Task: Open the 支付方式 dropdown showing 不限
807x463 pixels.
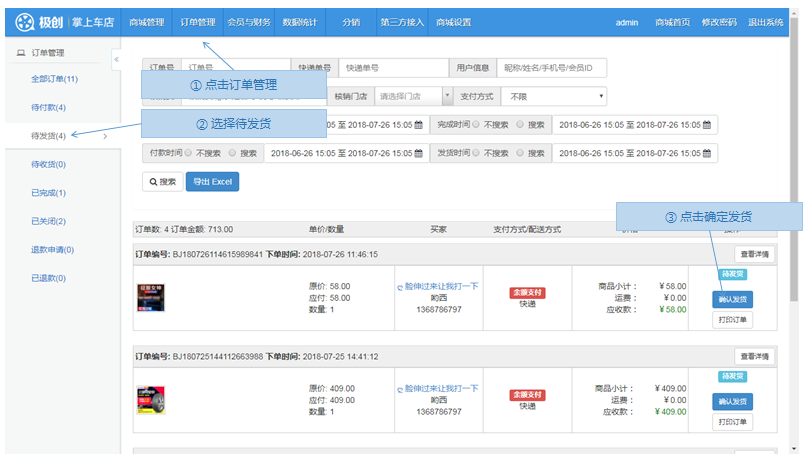Action: tap(554, 97)
